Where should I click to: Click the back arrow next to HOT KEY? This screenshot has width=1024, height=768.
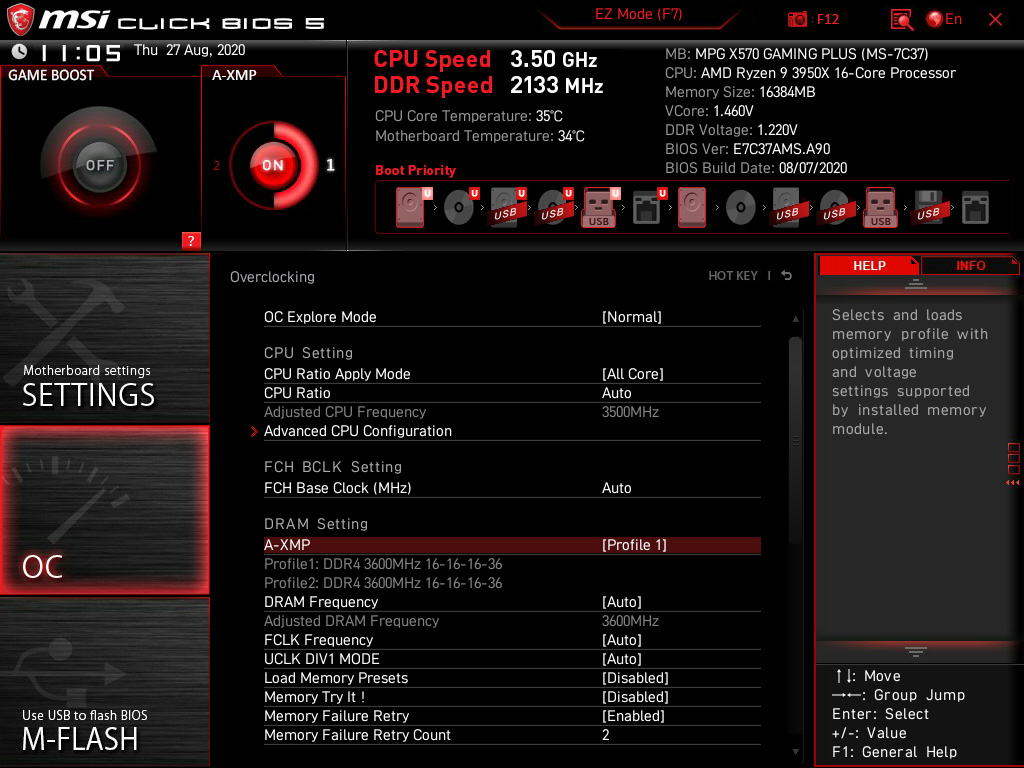[x=786, y=276]
